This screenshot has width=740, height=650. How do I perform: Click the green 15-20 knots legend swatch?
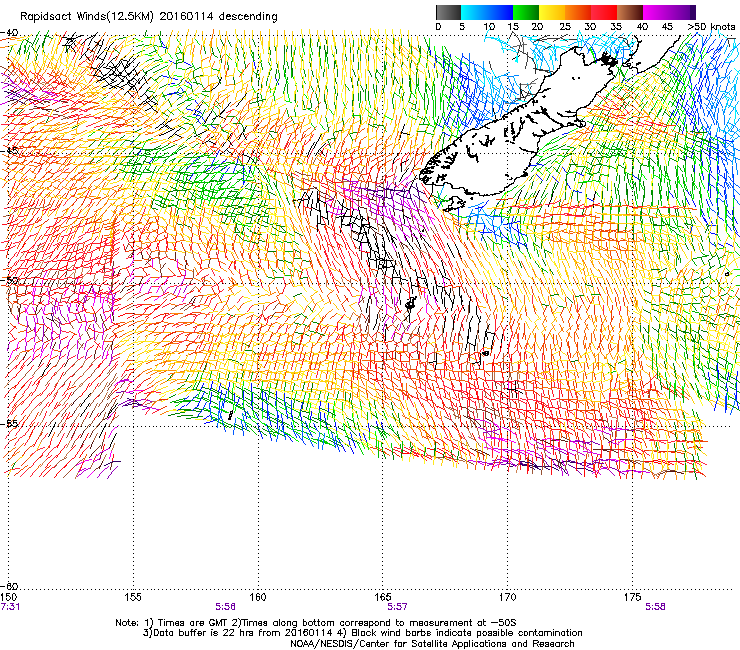526,12
